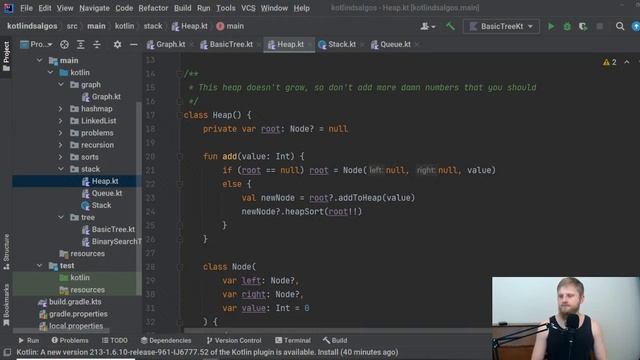The height and width of the screenshot is (360, 640).
Task: Collapse the stack folder
Action: 61,169
